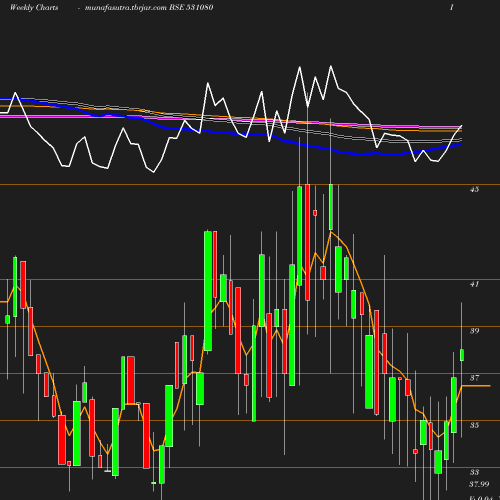
Task: Click the price axis label 37
Action: tap(474, 378)
